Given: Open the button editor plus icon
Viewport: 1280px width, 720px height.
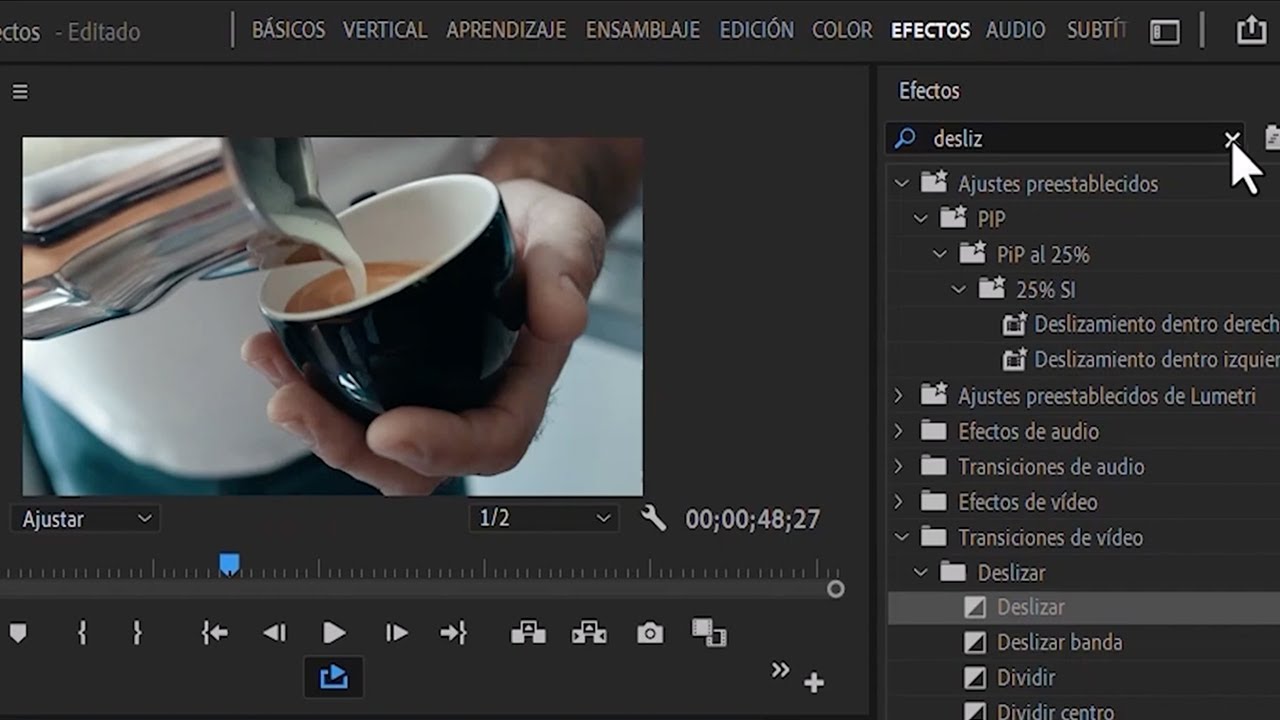Looking at the screenshot, I should 814,683.
